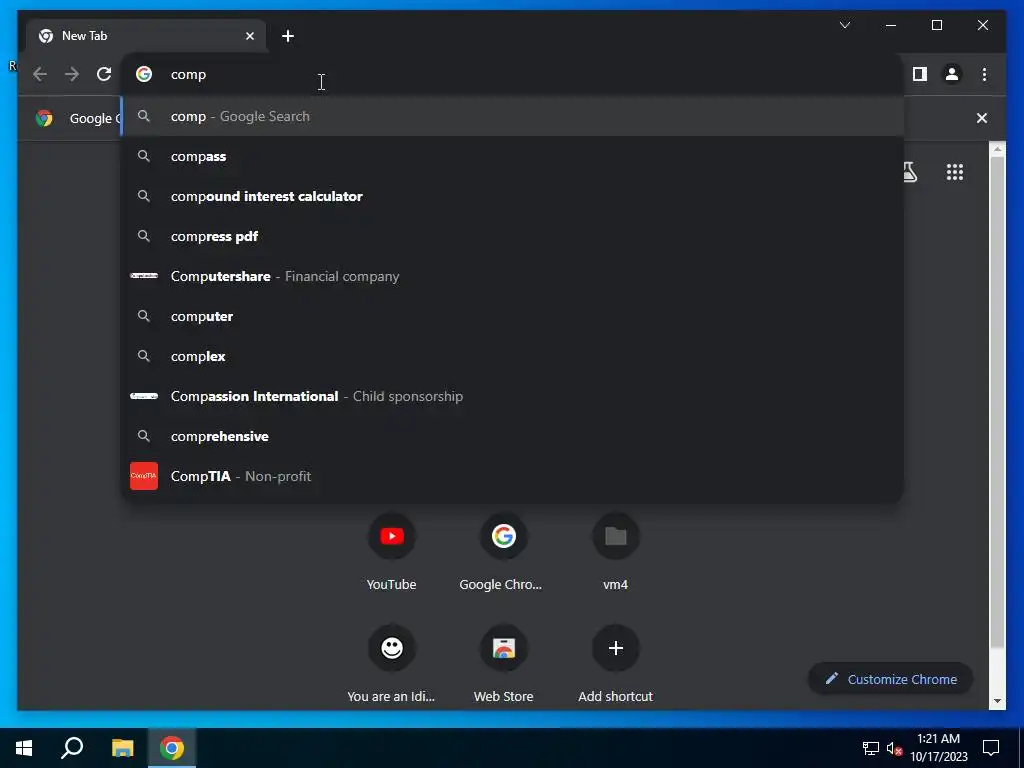Click the forward navigation arrow
The image size is (1024, 768).
[x=72, y=74]
